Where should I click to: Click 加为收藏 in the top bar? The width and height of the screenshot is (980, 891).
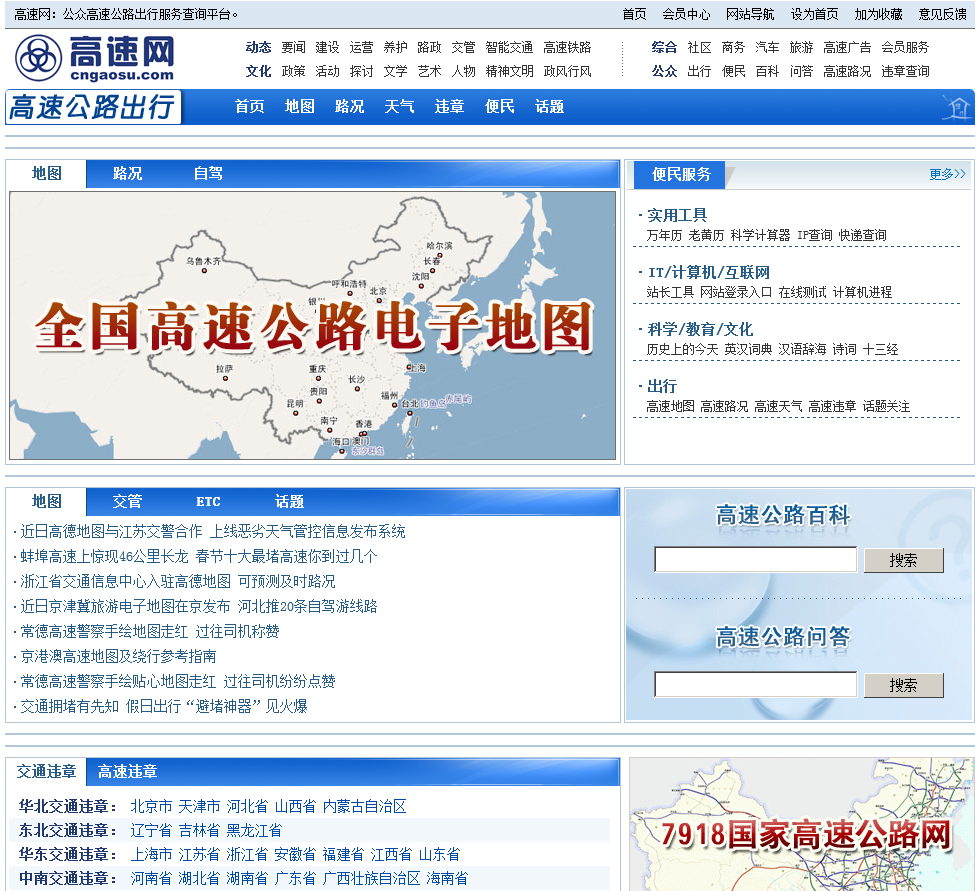878,14
